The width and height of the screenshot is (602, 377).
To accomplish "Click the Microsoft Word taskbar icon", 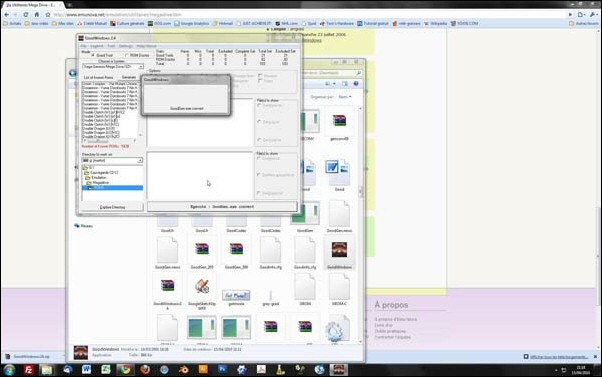I will (x=86, y=370).
